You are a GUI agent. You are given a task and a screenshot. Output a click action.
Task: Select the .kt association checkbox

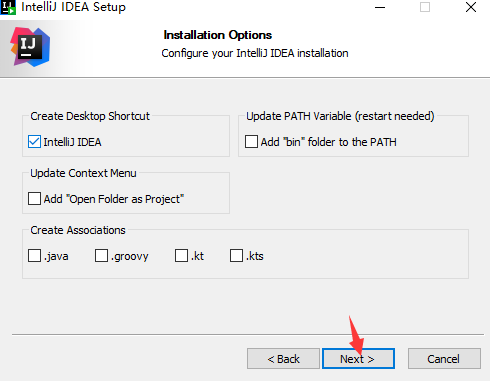(181, 256)
